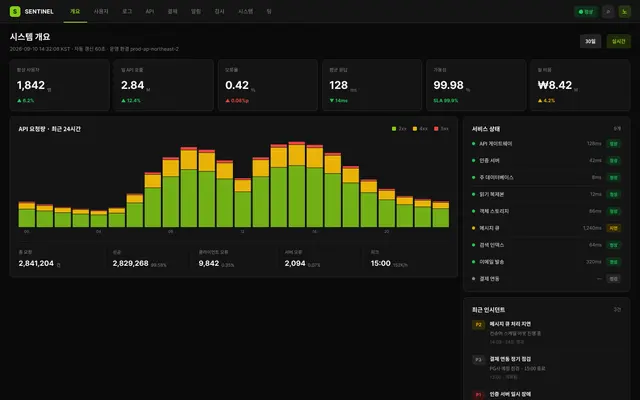The width and height of the screenshot is (640, 400).
Task: Click the 2,841,204 total requests value
Action: (x=36, y=263)
